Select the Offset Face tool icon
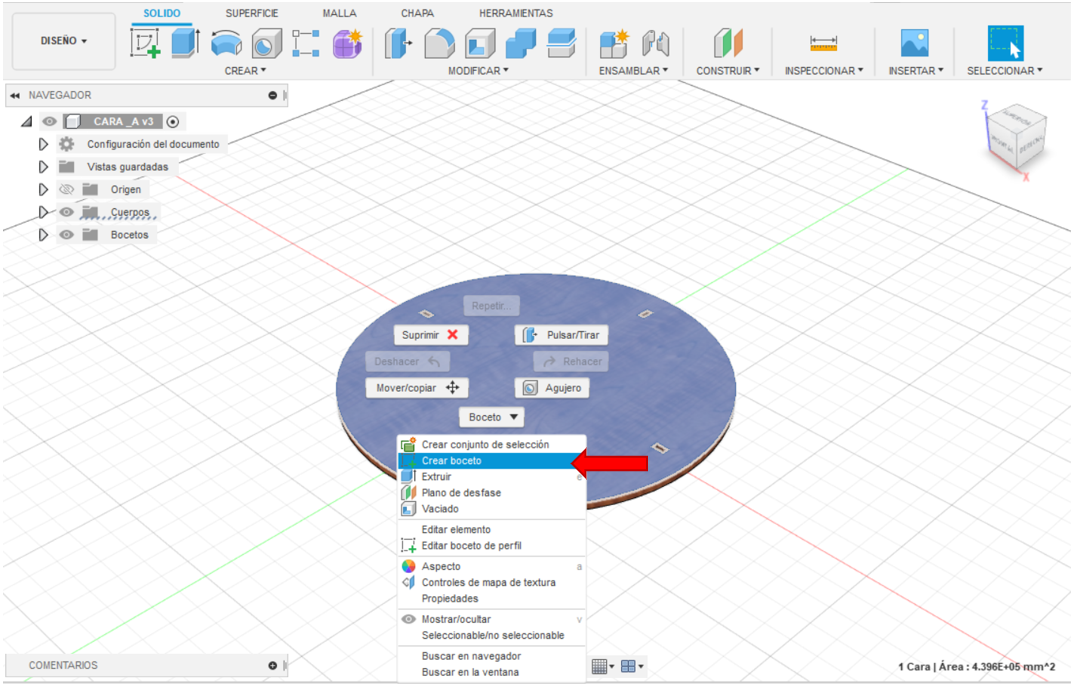 pyautogui.click(x=562, y=44)
